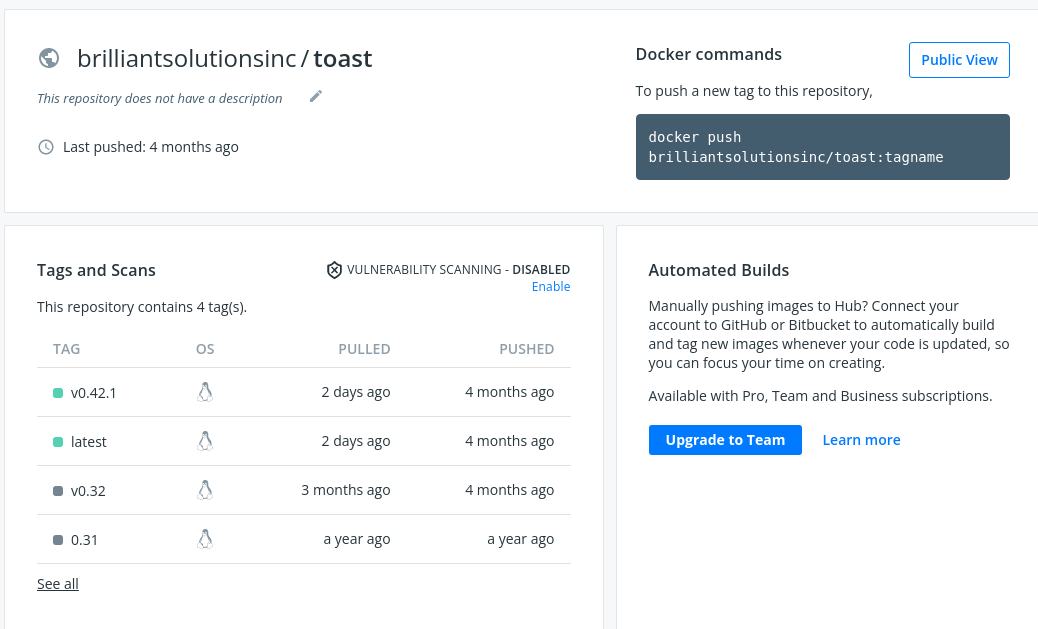Click '4 months ago' pushed value for v0.32
Viewport: 1038px width, 629px height.
[x=510, y=490]
